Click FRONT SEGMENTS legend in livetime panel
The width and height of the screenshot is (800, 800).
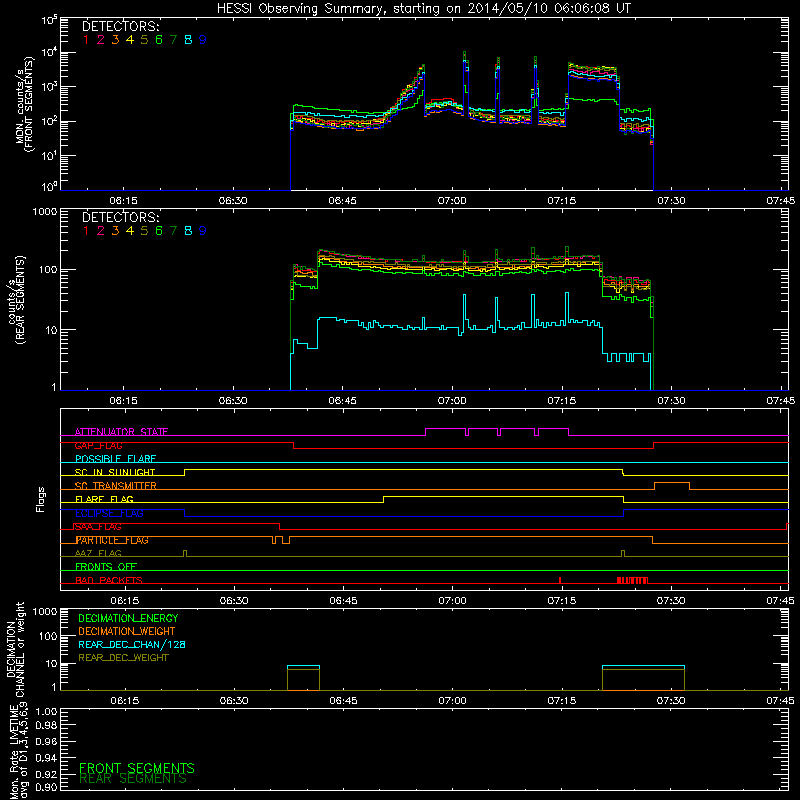[137, 768]
